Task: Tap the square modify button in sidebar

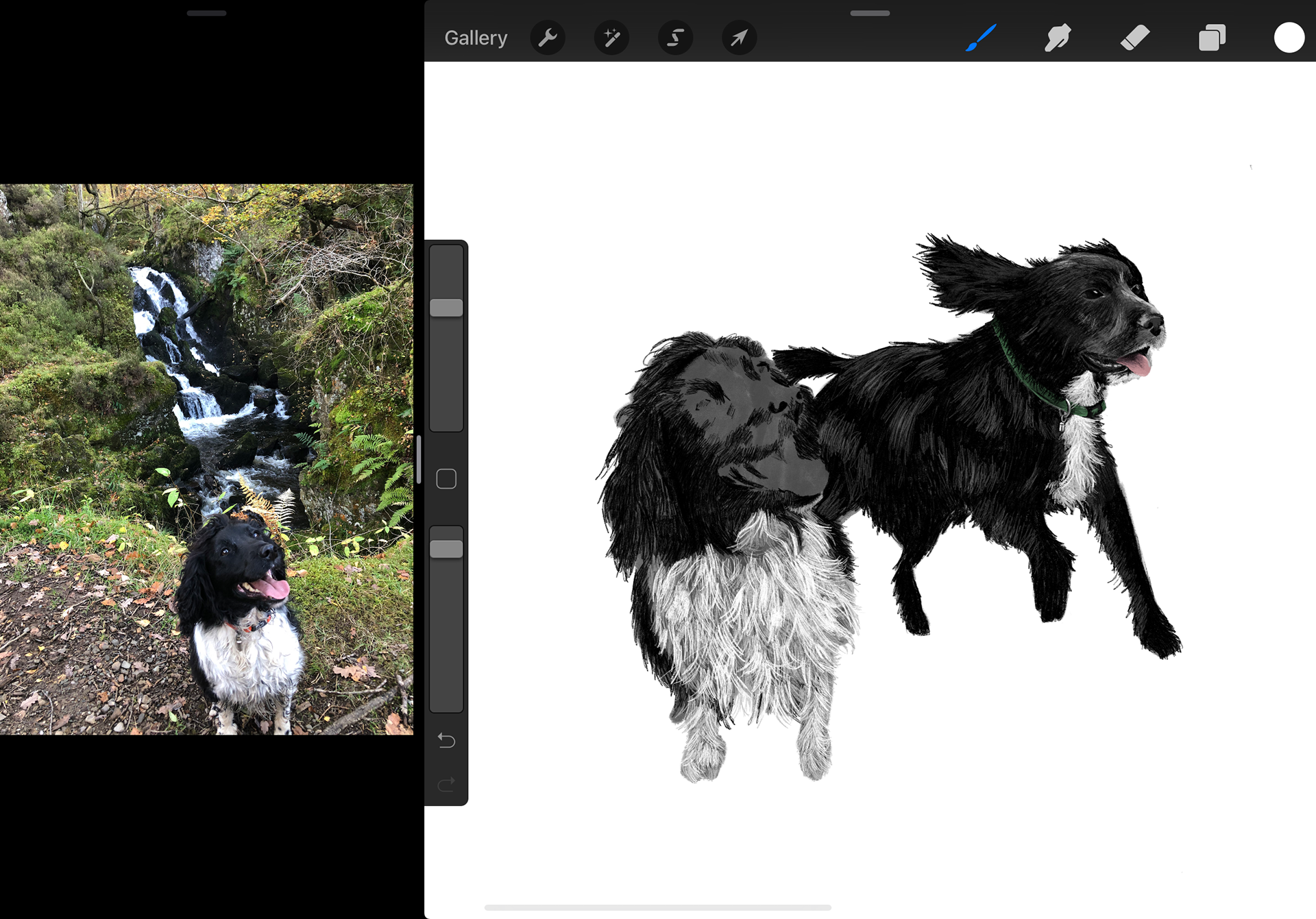Action: coord(446,479)
